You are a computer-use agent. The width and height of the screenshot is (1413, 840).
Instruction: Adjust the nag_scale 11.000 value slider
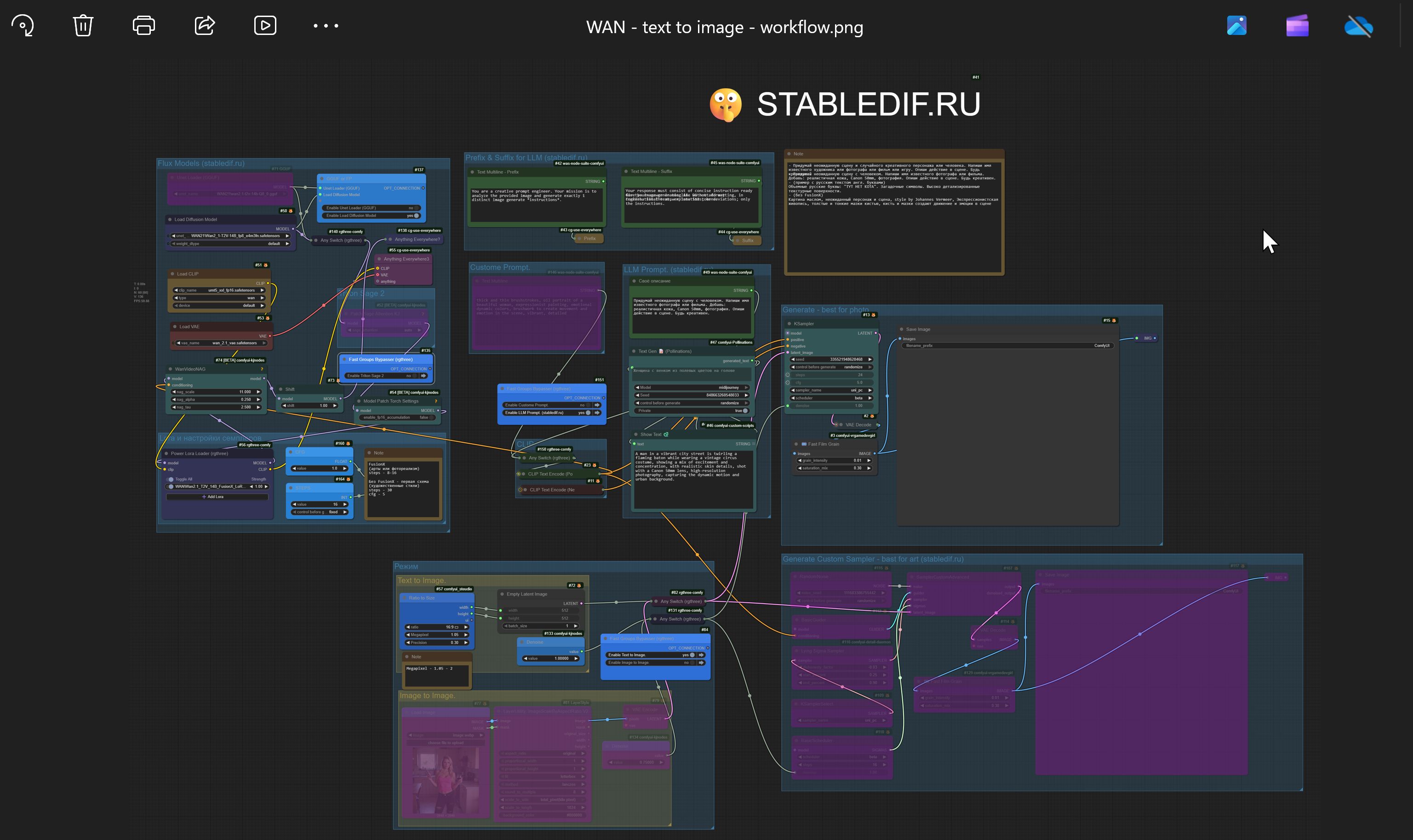pos(216,392)
